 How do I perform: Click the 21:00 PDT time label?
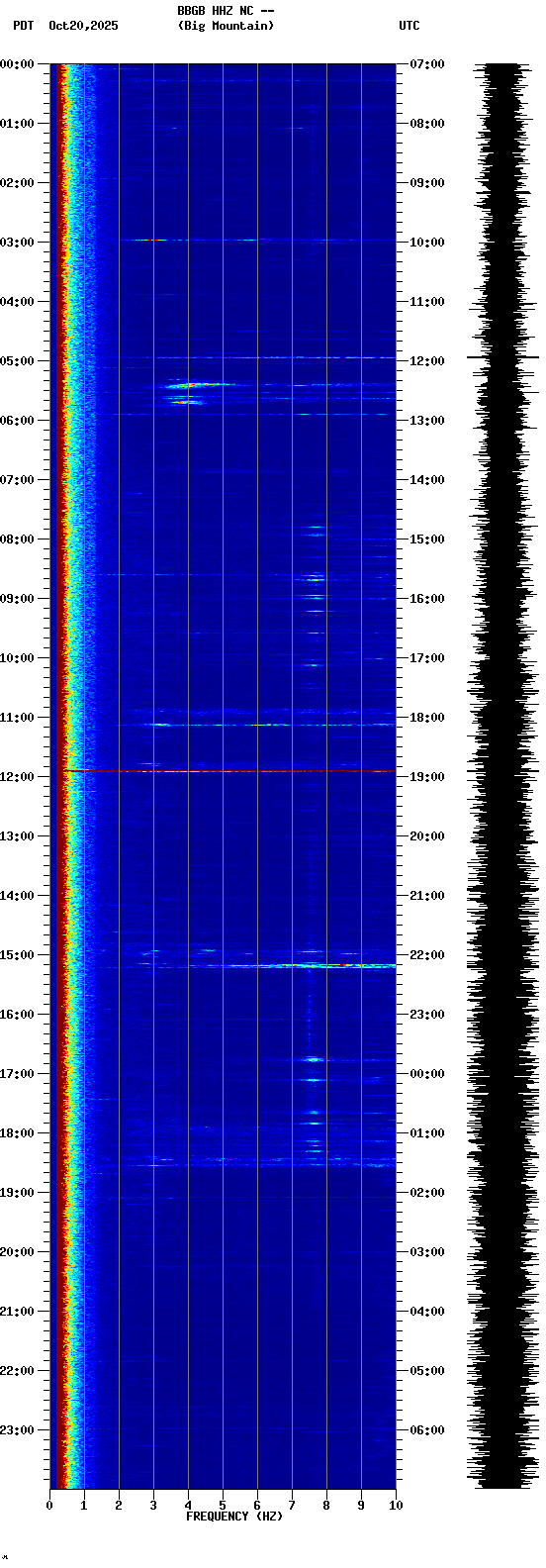[17, 1312]
